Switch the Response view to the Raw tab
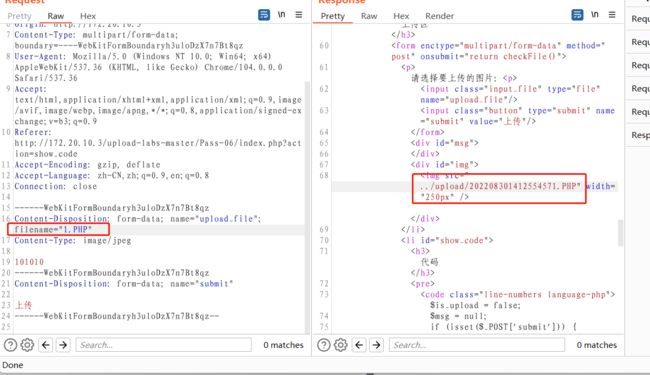The height and width of the screenshot is (375, 650). 369,16
